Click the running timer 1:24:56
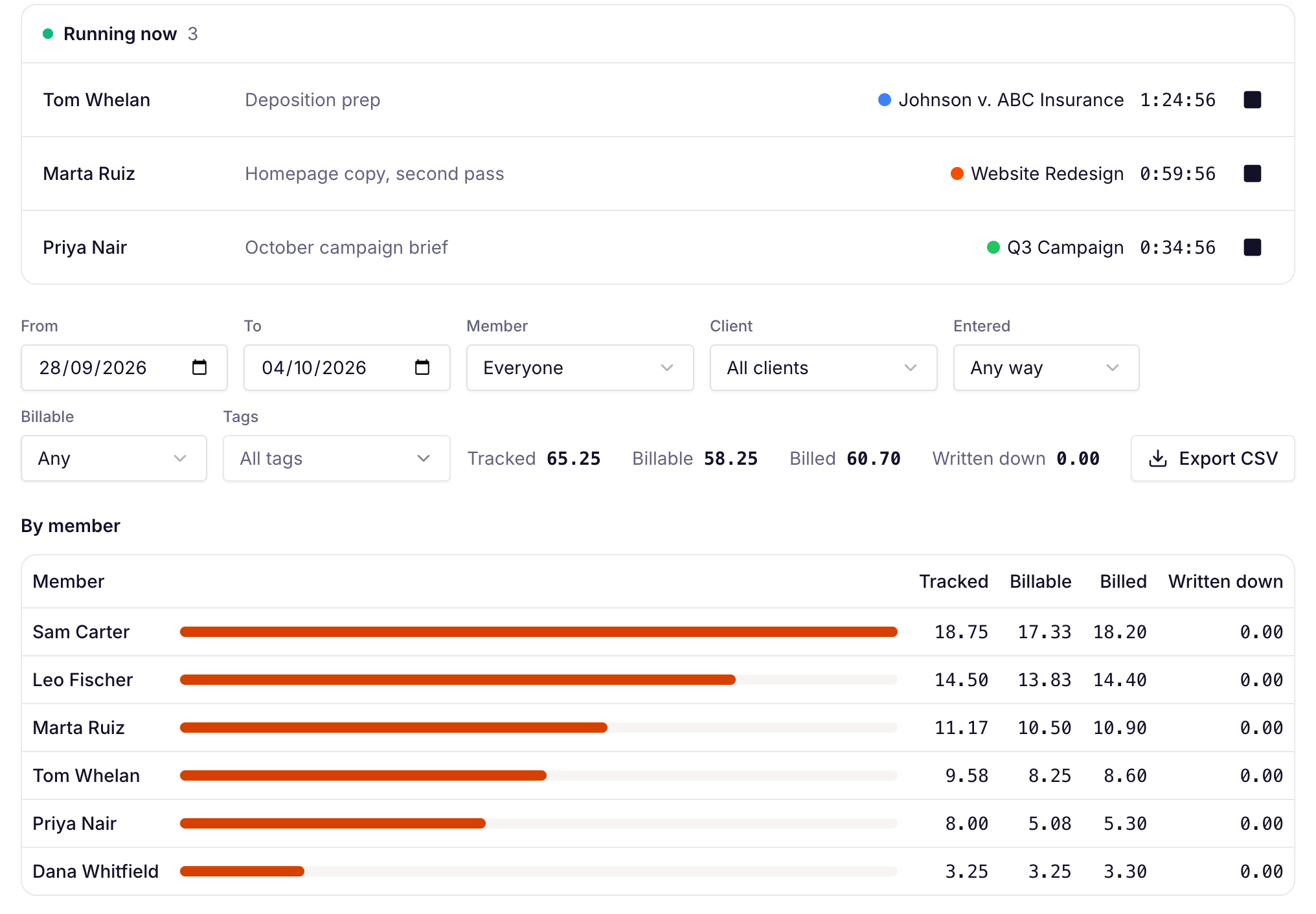 click(x=1177, y=100)
